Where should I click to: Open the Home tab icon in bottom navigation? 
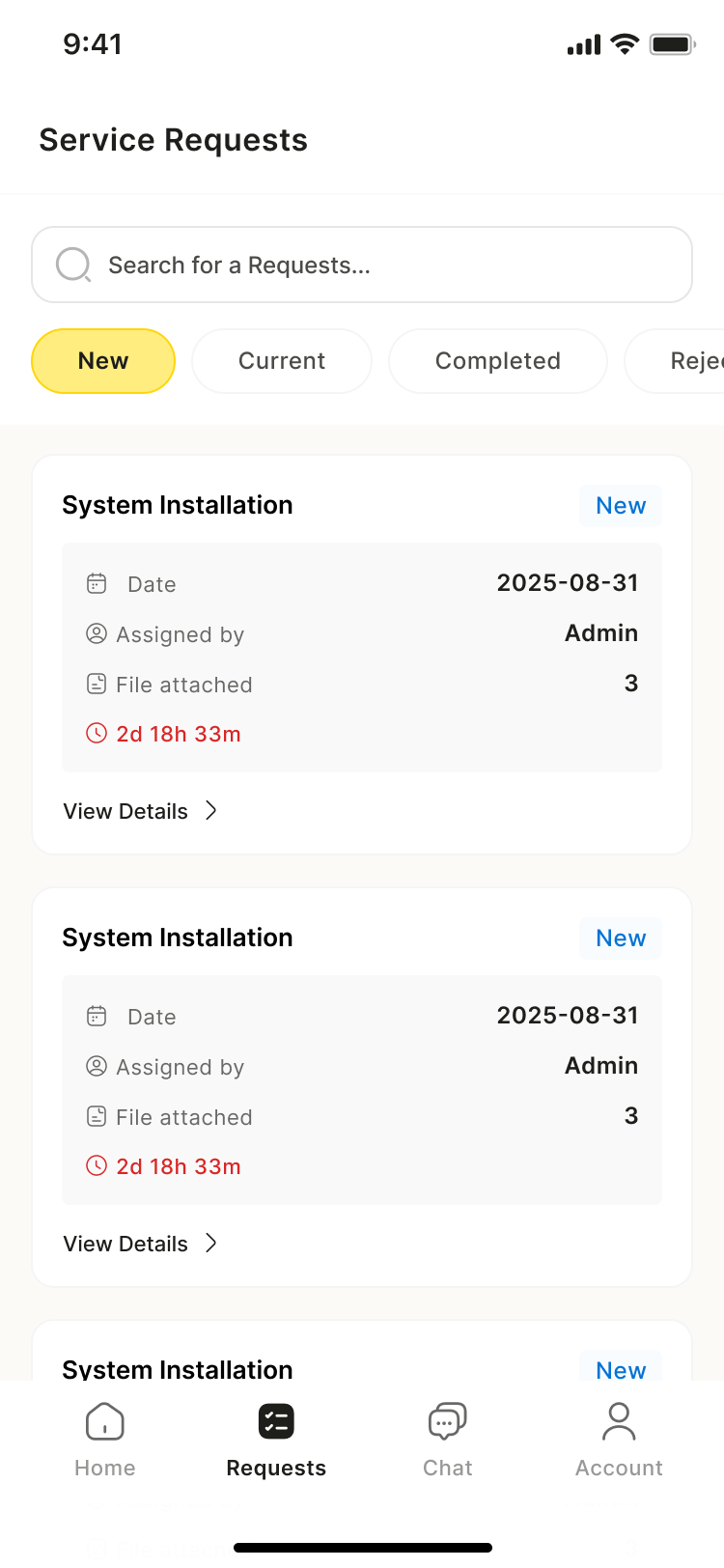[104, 1421]
